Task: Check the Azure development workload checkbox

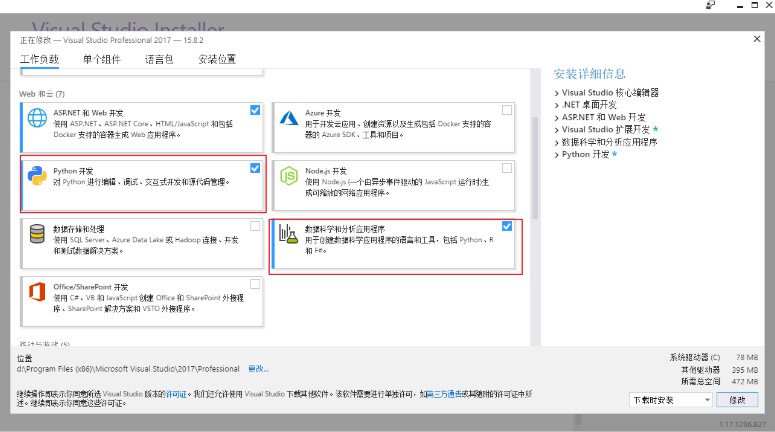Action: point(507,110)
